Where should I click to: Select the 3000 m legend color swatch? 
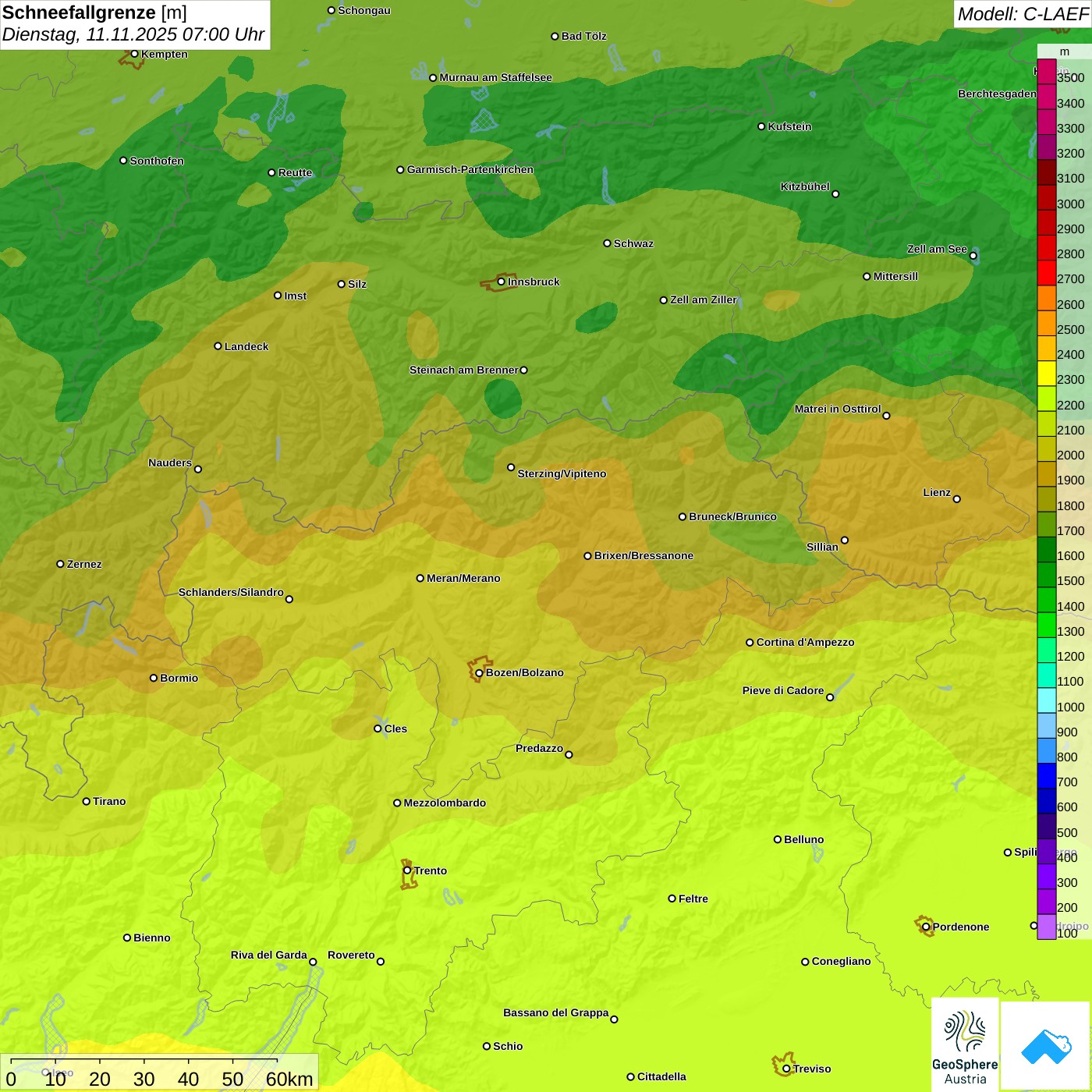point(1046,197)
